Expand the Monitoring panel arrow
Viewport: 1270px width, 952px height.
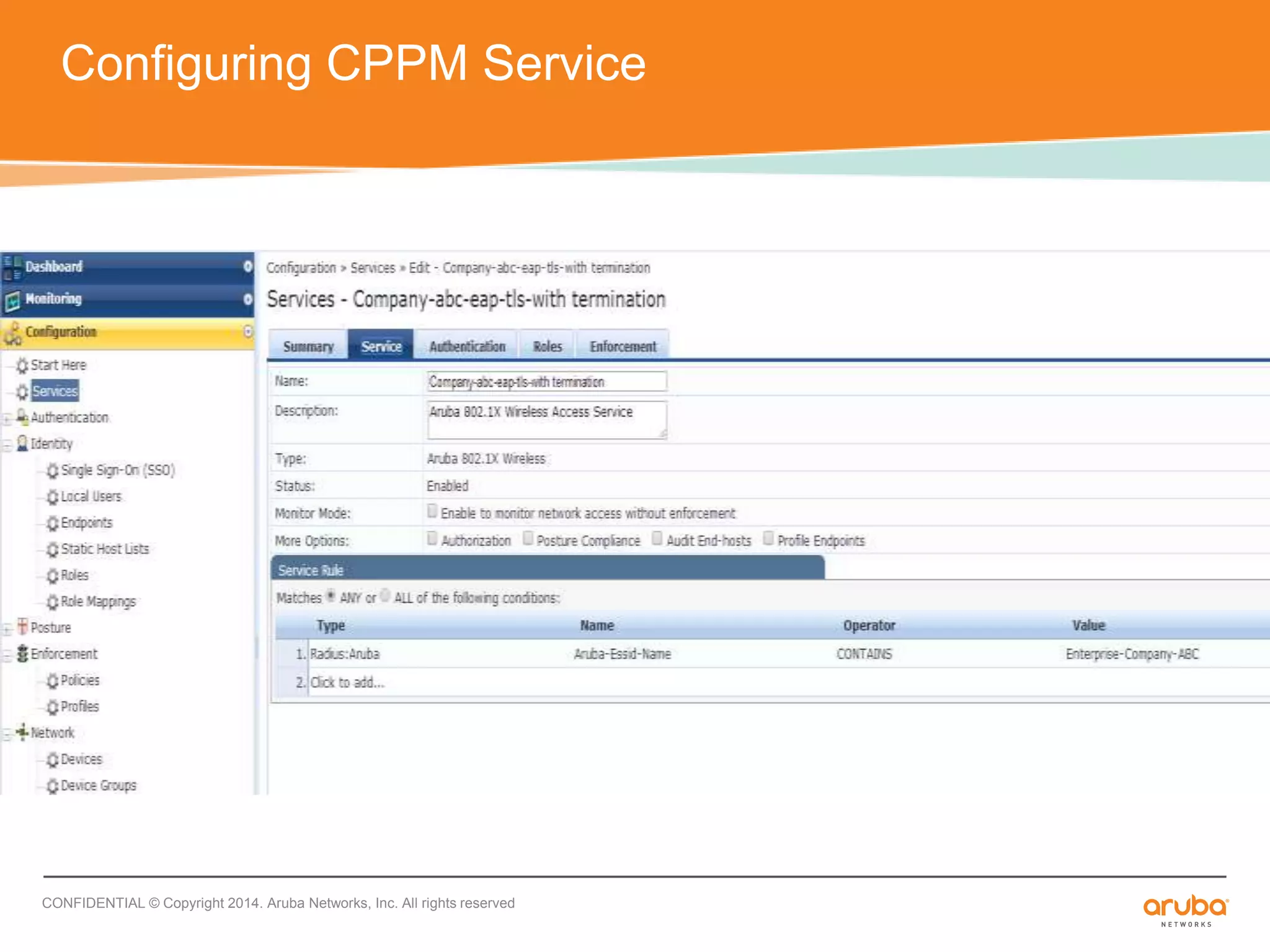[x=247, y=299]
